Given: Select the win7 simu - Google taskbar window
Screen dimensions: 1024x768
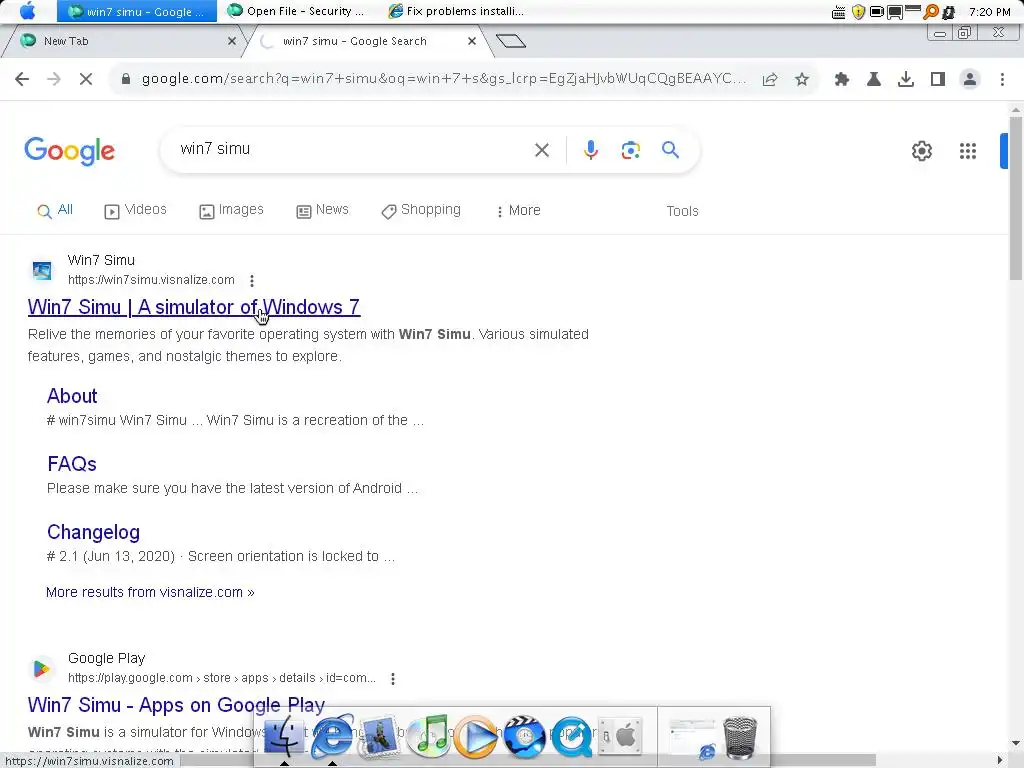Looking at the screenshot, I should (x=137, y=11).
